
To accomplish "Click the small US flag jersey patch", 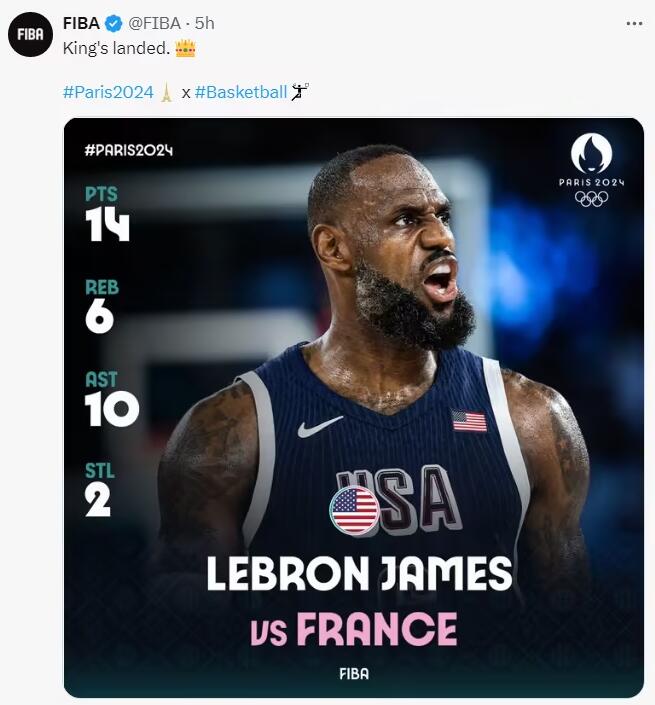I will (x=468, y=420).
